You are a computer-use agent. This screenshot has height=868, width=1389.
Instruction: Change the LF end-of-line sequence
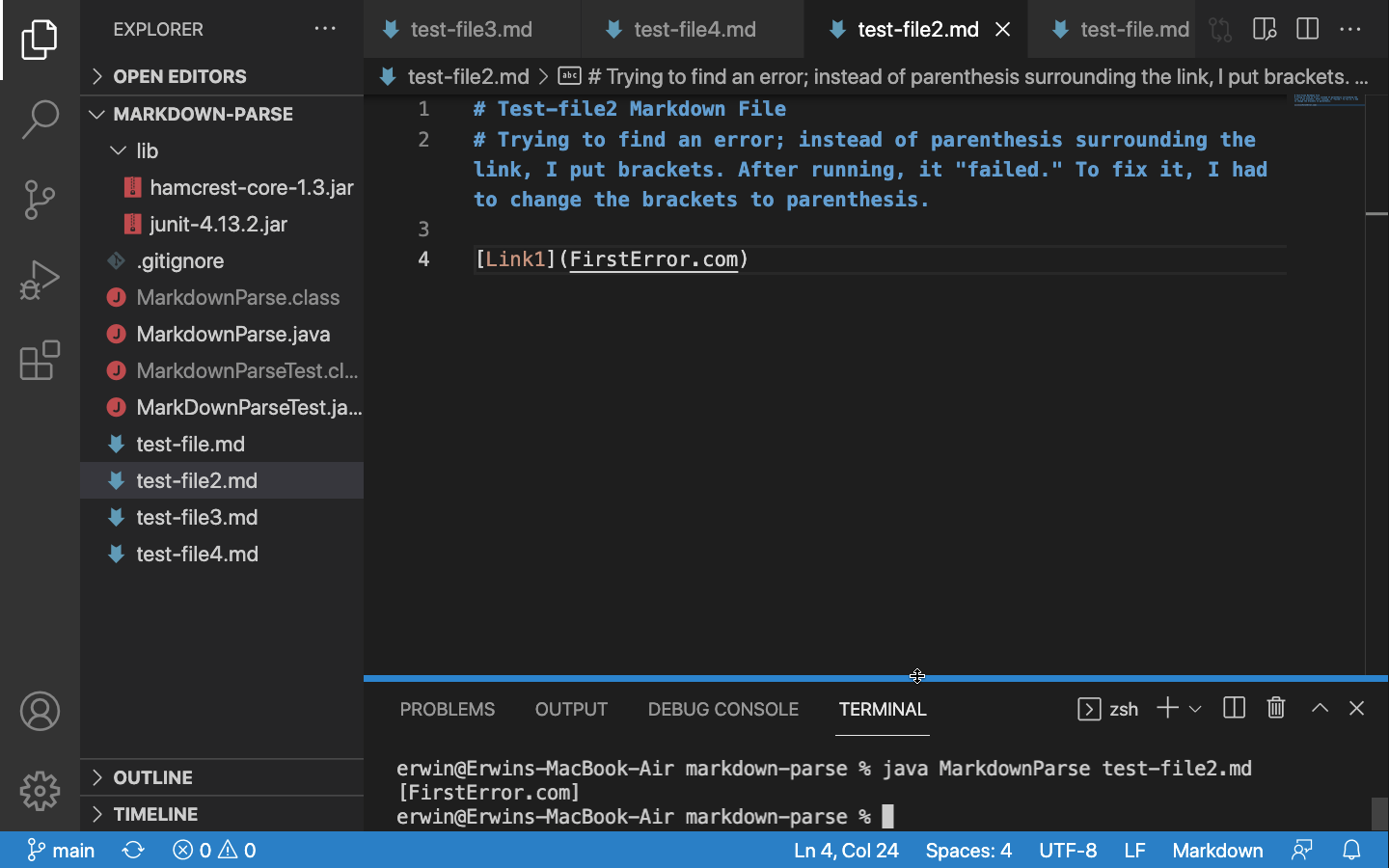[x=1134, y=850]
